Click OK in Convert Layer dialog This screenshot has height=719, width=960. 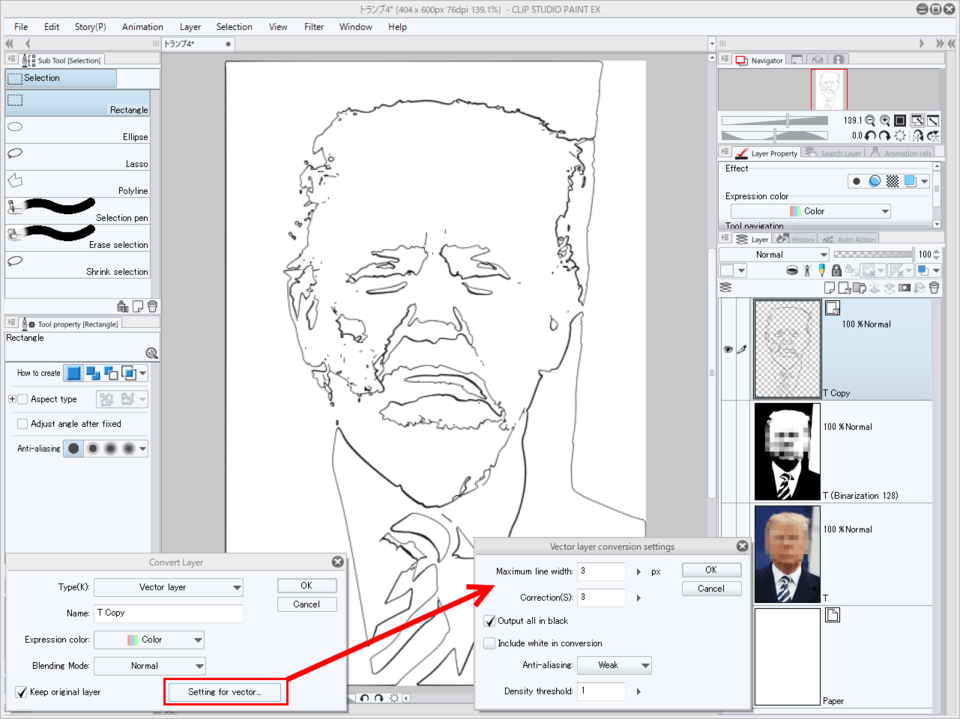coord(306,585)
